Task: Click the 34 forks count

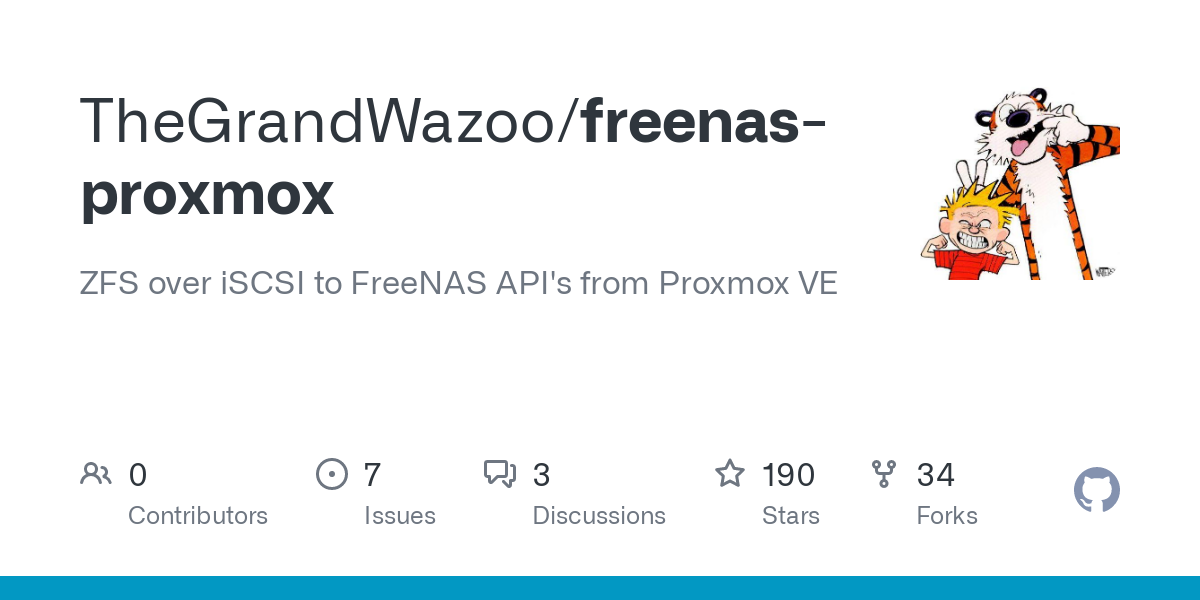Action: click(x=936, y=475)
